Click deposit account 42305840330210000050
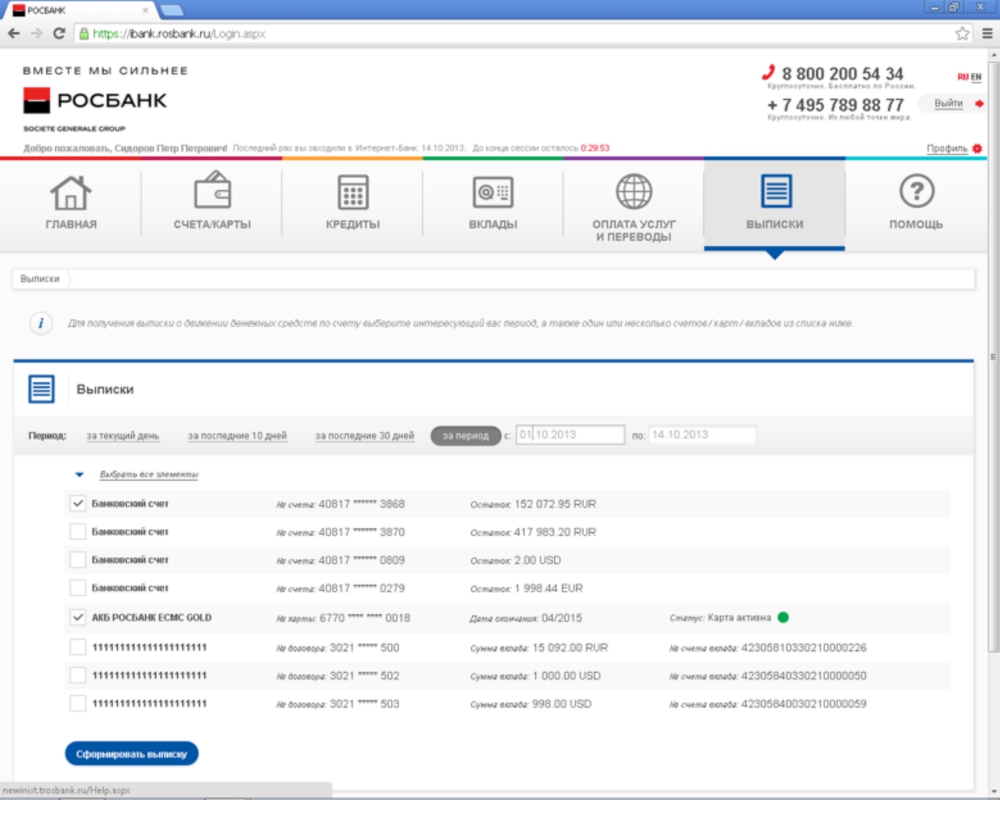Screen dimensions: 1000x836 point(804,676)
